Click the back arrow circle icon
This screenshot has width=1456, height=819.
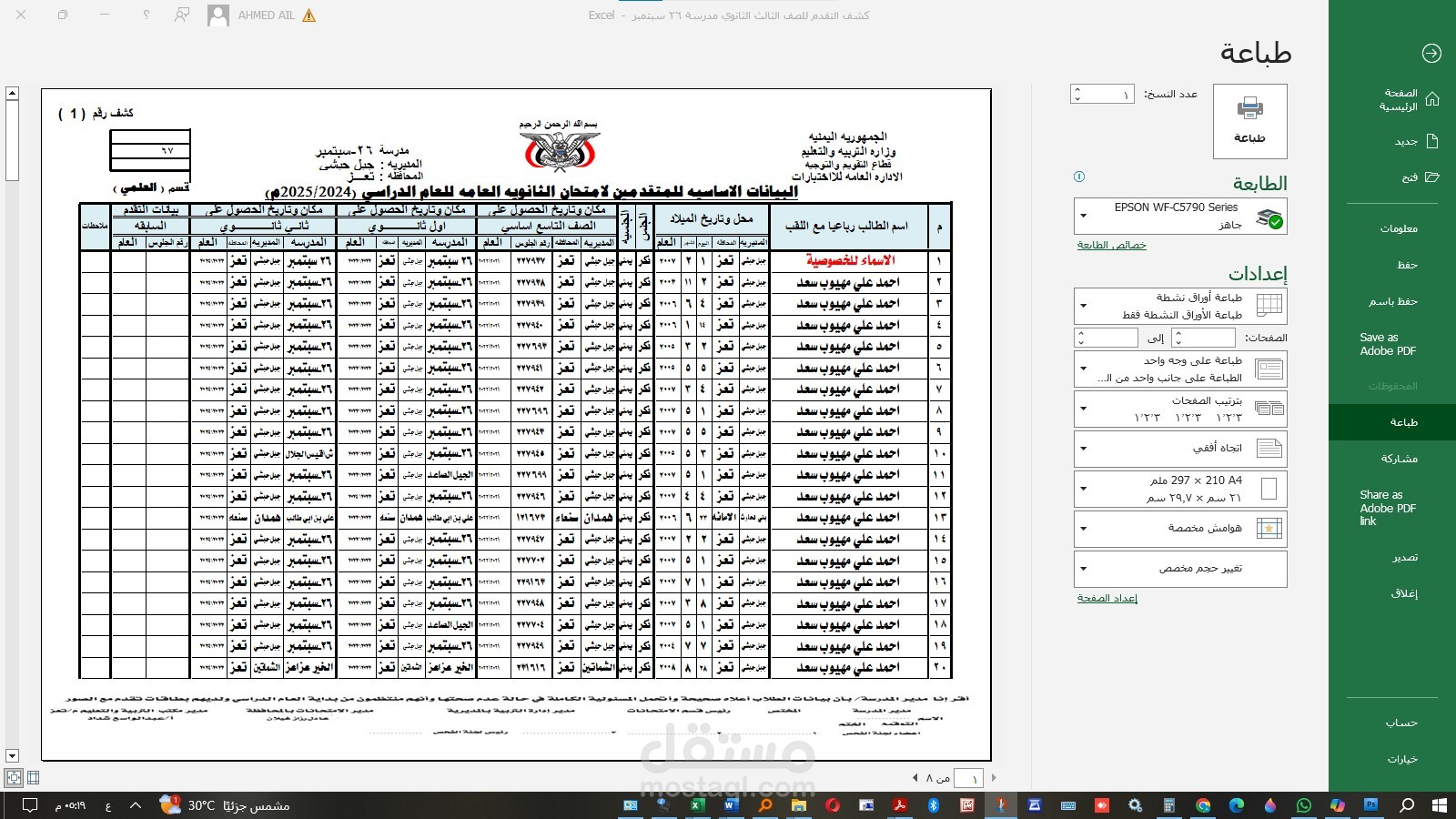click(x=1431, y=54)
